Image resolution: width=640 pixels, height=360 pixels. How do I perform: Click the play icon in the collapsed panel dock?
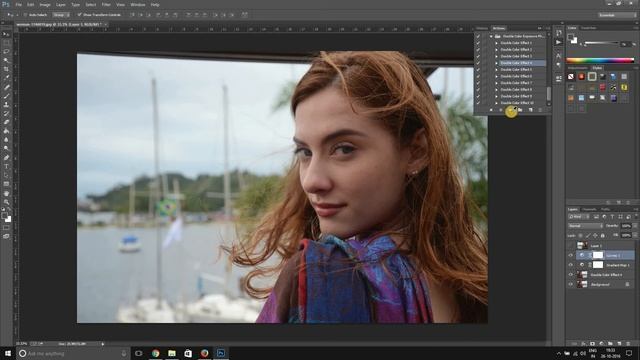pos(558,42)
